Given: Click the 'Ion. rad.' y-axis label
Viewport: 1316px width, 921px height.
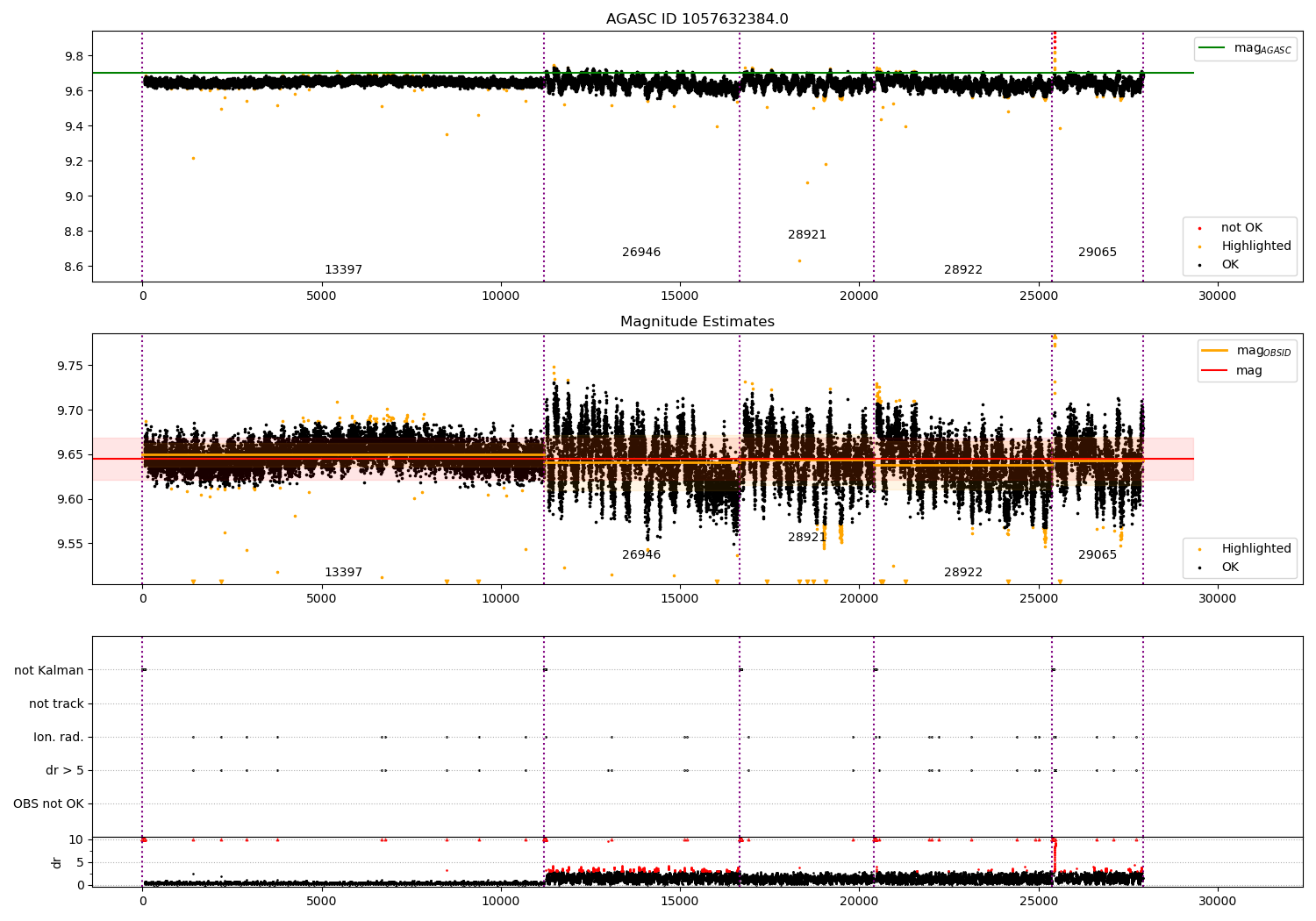Looking at the screenshot, I should tap(59, 737).
